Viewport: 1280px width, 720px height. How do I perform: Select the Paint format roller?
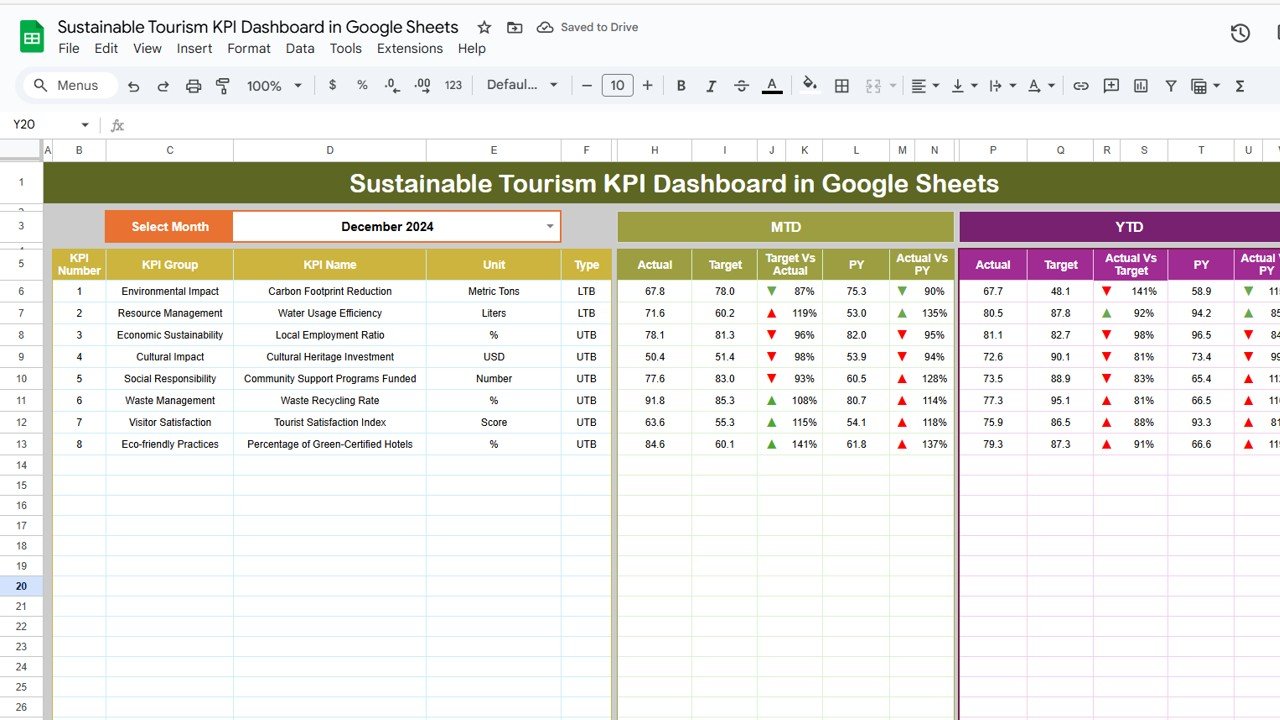[223, 86]
